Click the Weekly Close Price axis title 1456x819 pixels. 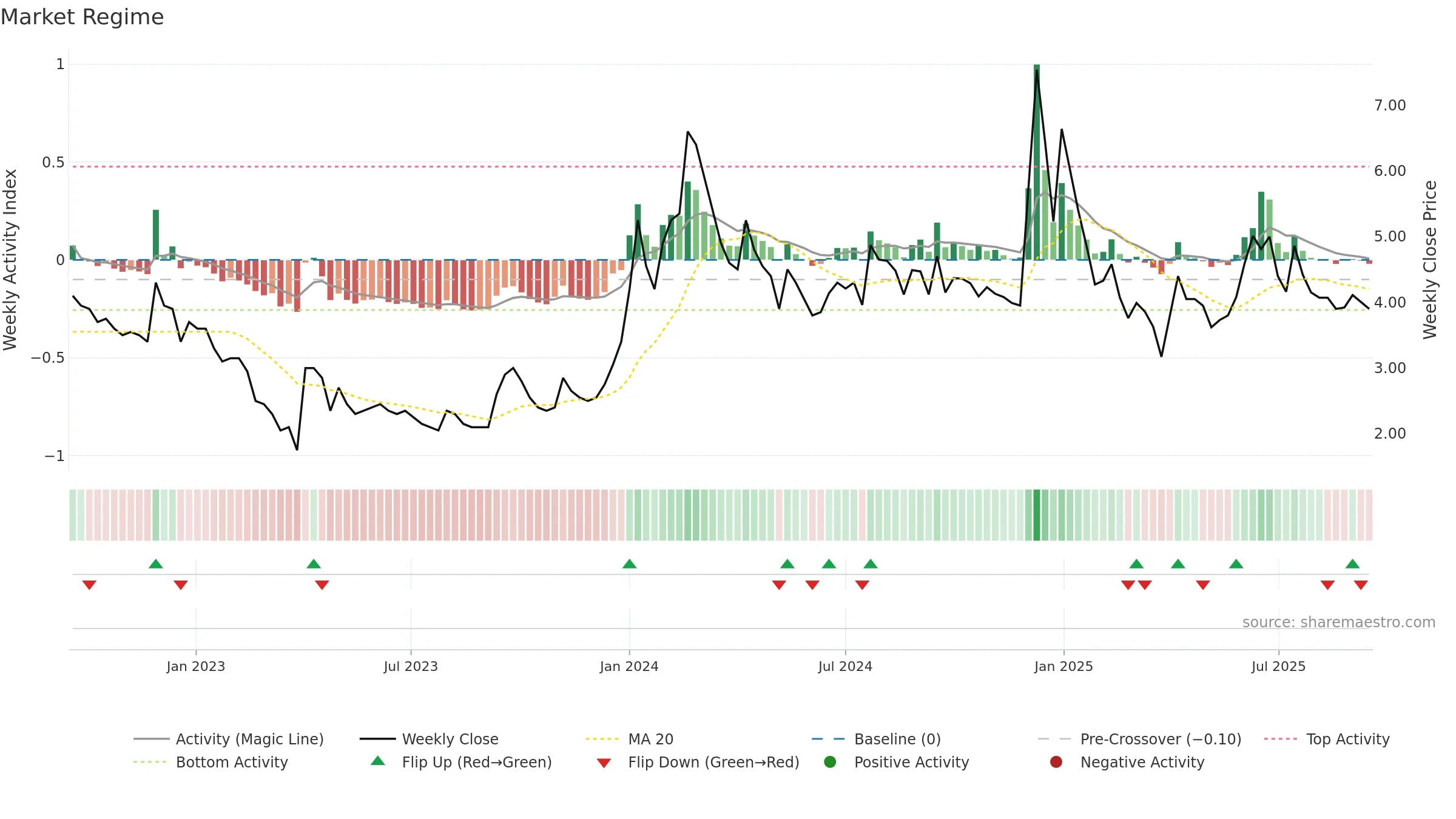(1430, 260)
